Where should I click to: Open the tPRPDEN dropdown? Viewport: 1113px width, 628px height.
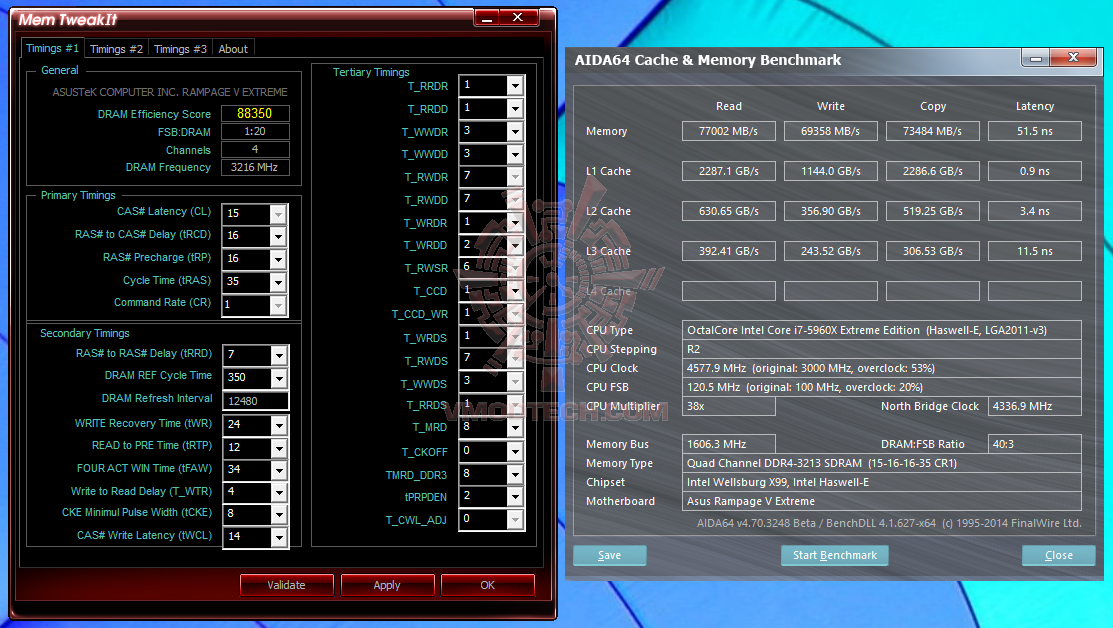click(515, 496)
